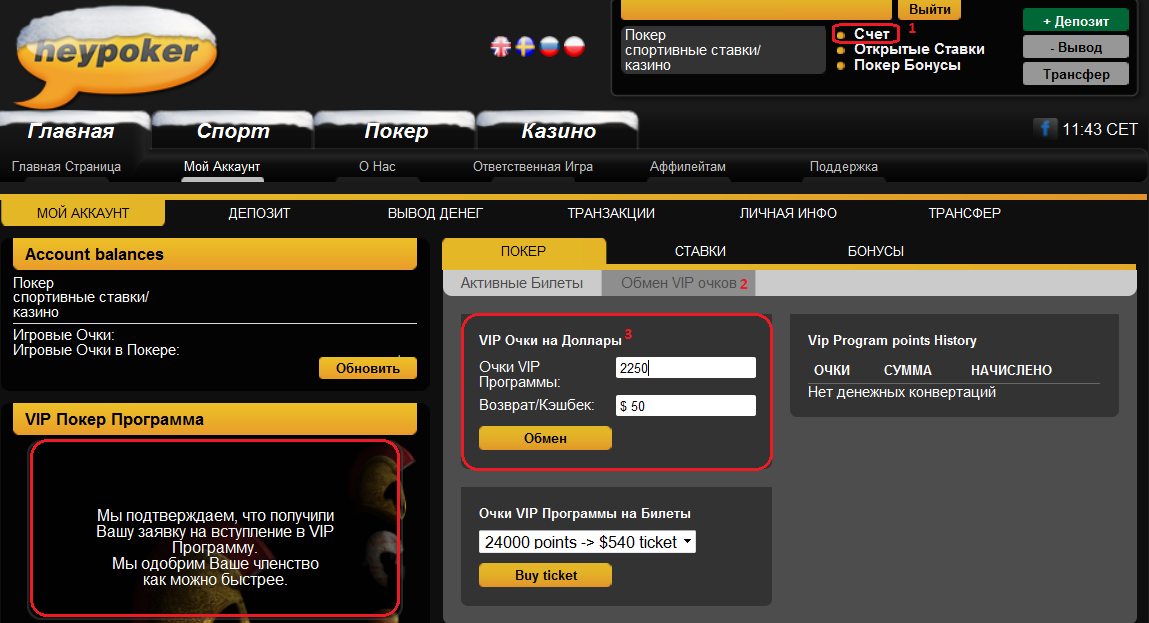Click the Выйти logout button
Image resolution: width=1149 pixels, height=623 pixels.
pos(929,9)
